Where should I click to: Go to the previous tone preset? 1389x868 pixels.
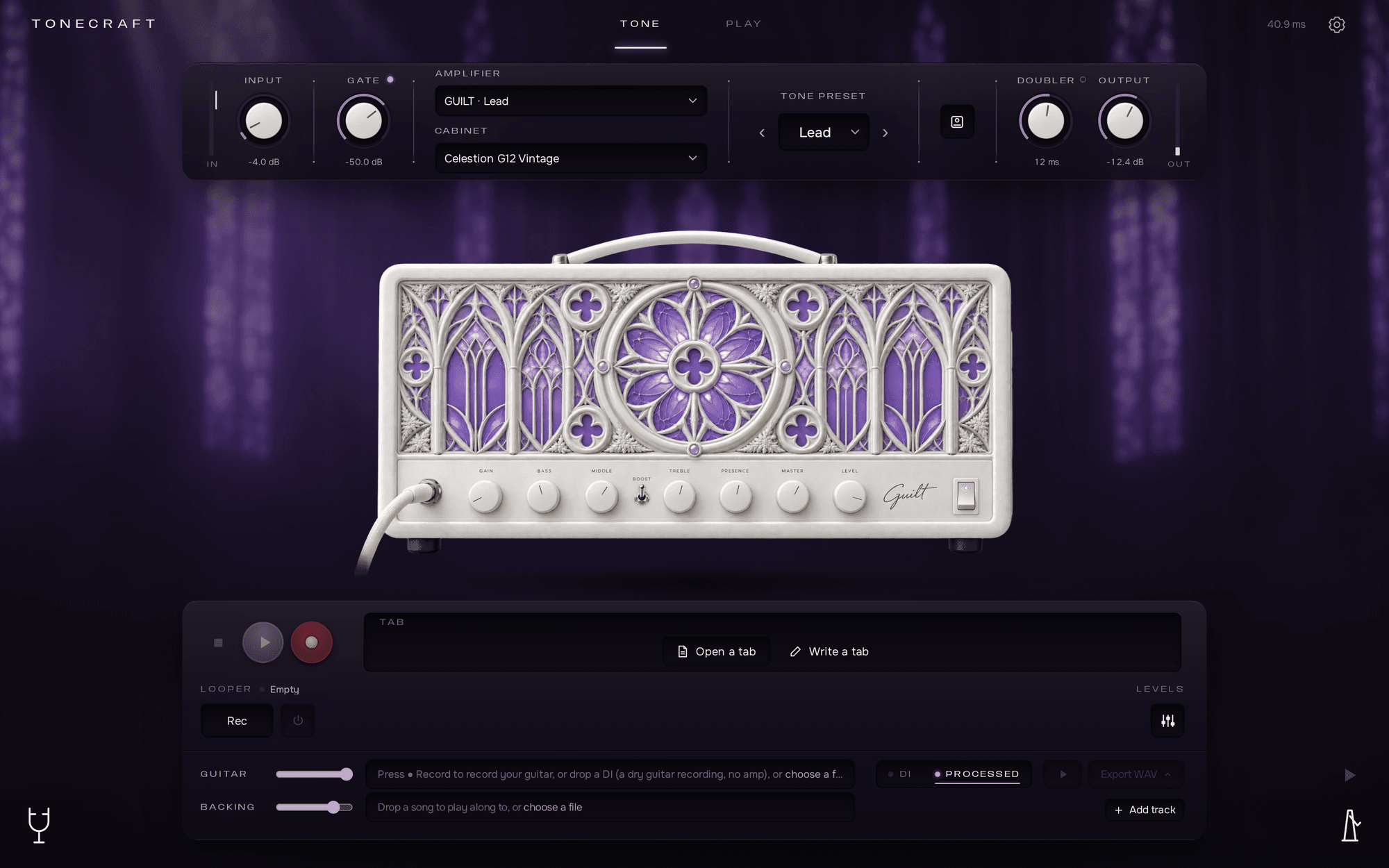tap(762, 133)
